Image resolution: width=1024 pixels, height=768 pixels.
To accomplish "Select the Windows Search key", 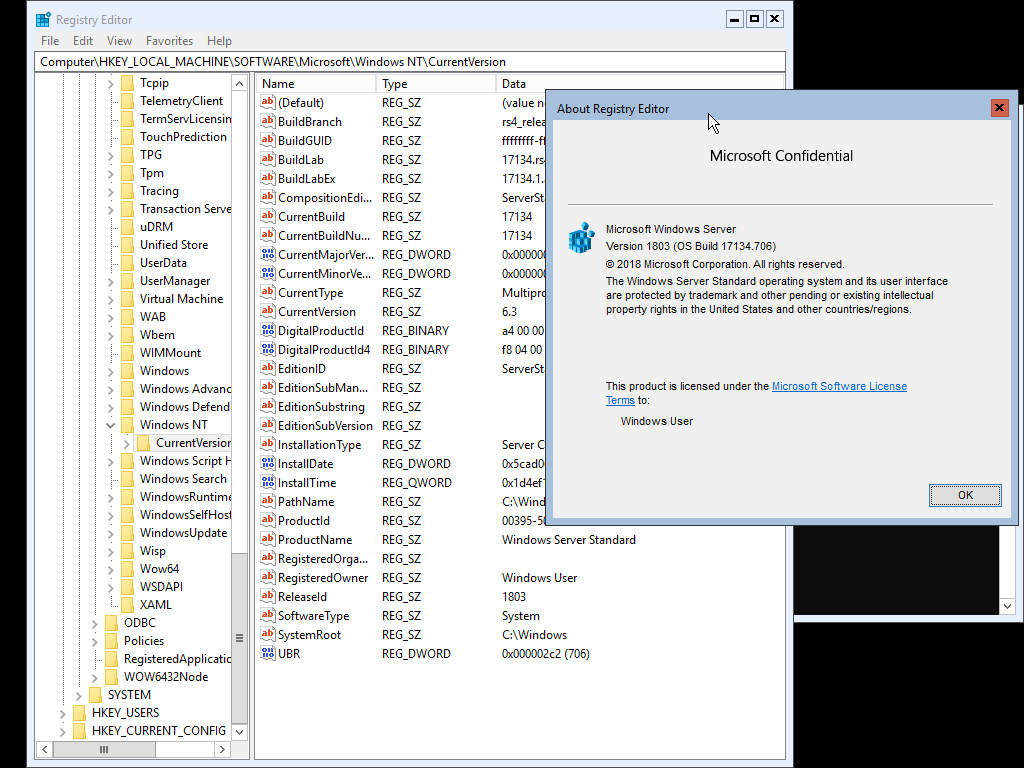I will click(x=183, y=479).
